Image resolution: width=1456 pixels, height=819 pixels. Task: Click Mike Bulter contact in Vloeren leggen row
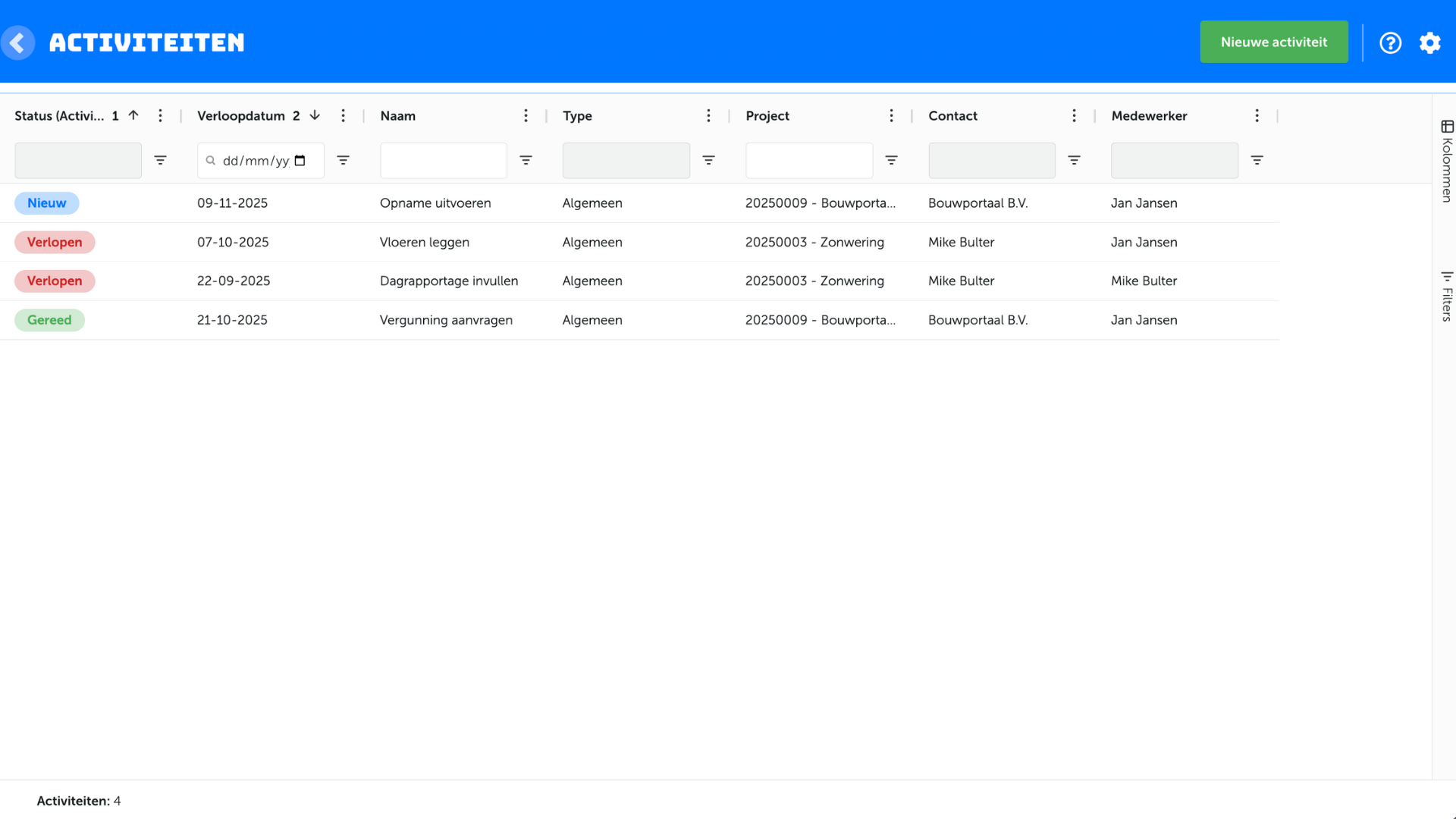click(x=961, y=242)
